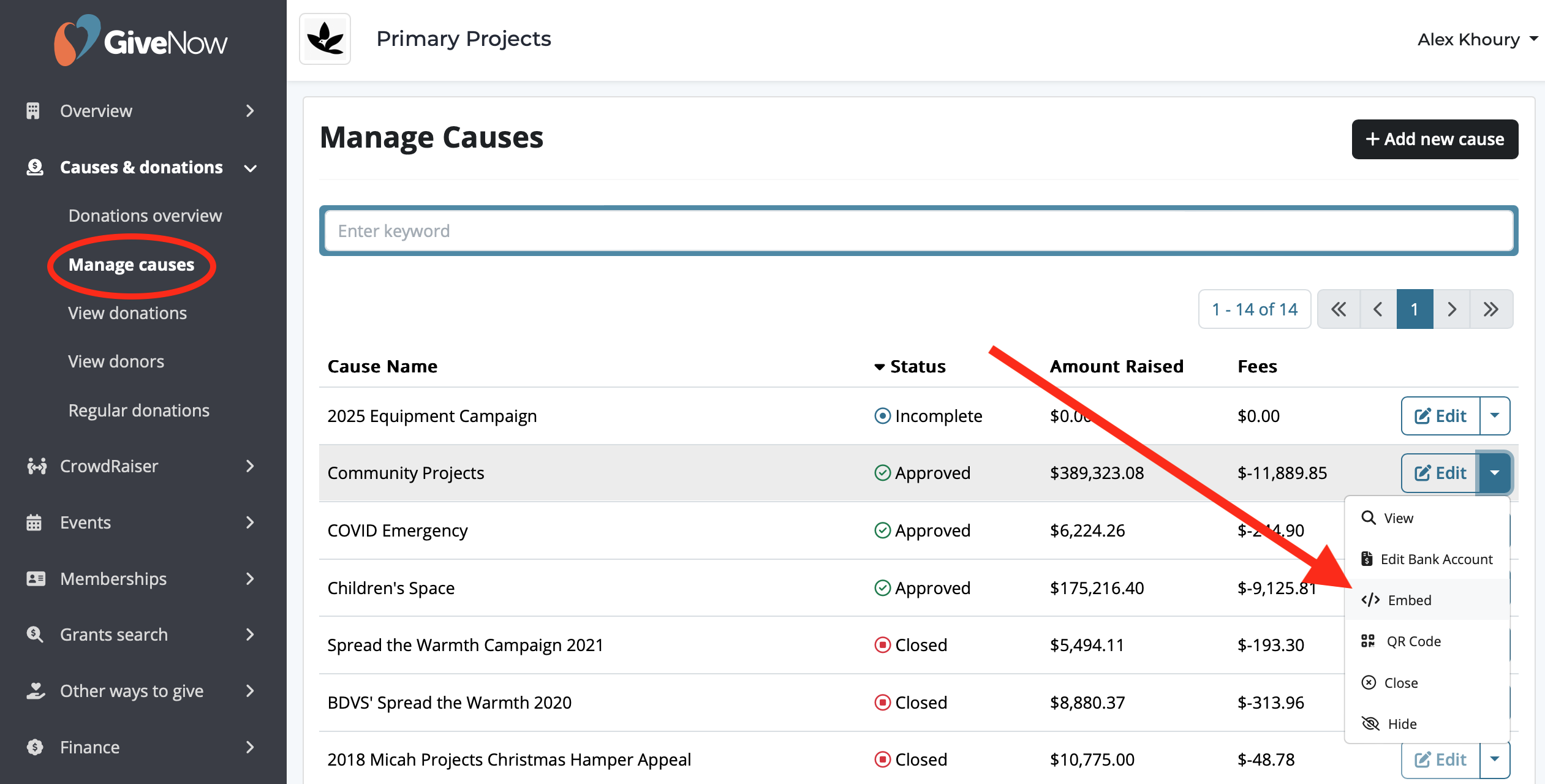Click Add new cause button
This screenshot has height=784, width=1545.
(x=1435, y=139)
